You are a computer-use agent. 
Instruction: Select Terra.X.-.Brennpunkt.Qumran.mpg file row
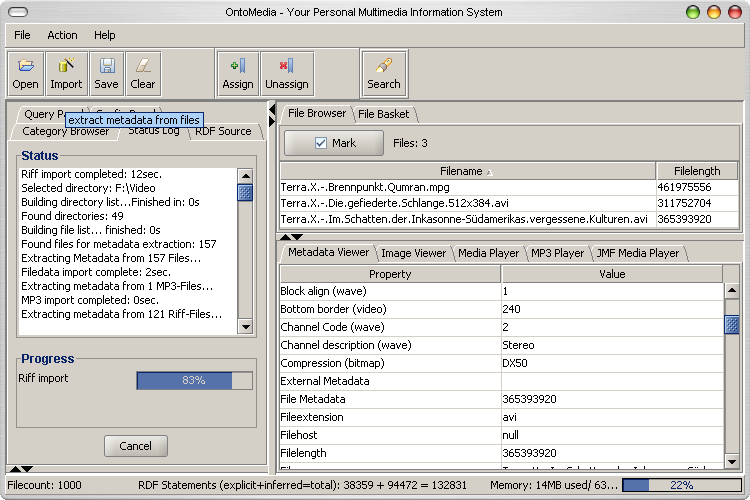(x=509, y=187)
